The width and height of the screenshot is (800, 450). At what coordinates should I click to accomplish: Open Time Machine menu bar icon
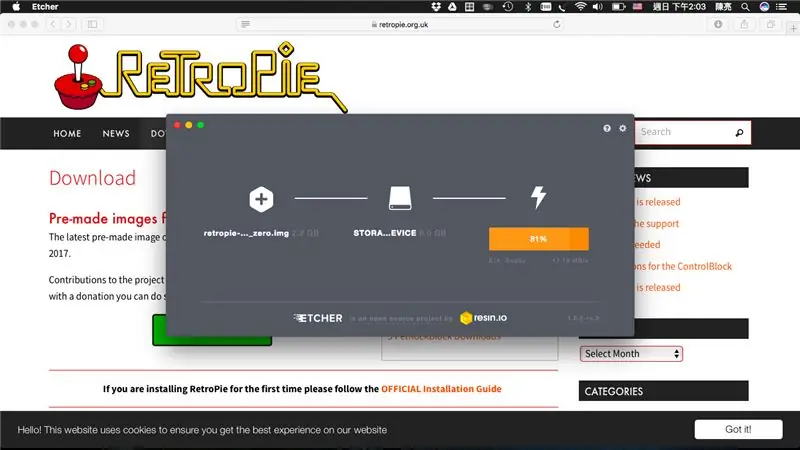[x=508, y=7]
